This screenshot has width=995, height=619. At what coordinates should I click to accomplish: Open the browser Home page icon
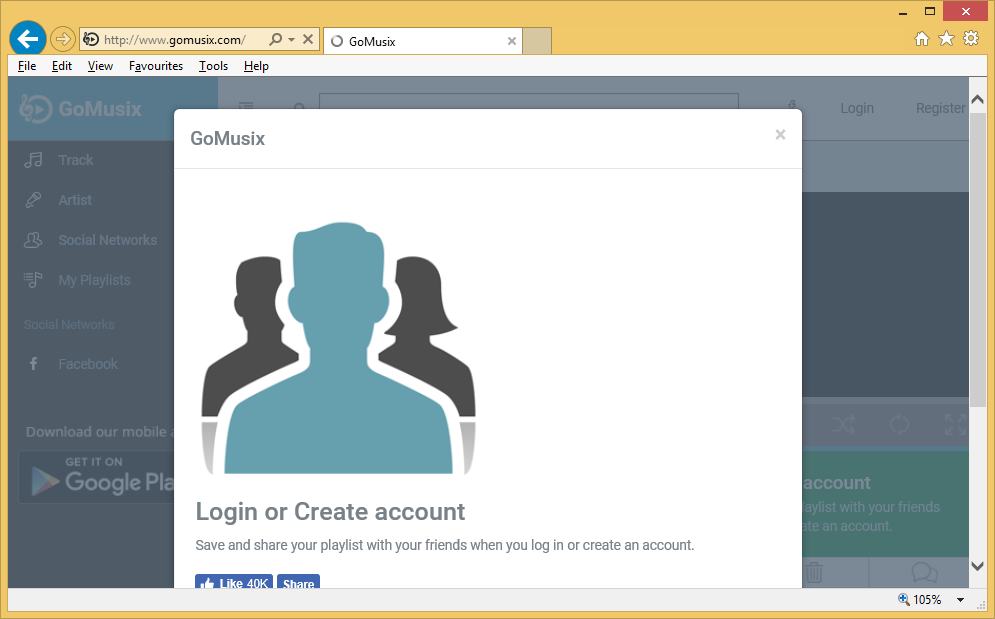point(922,39)
